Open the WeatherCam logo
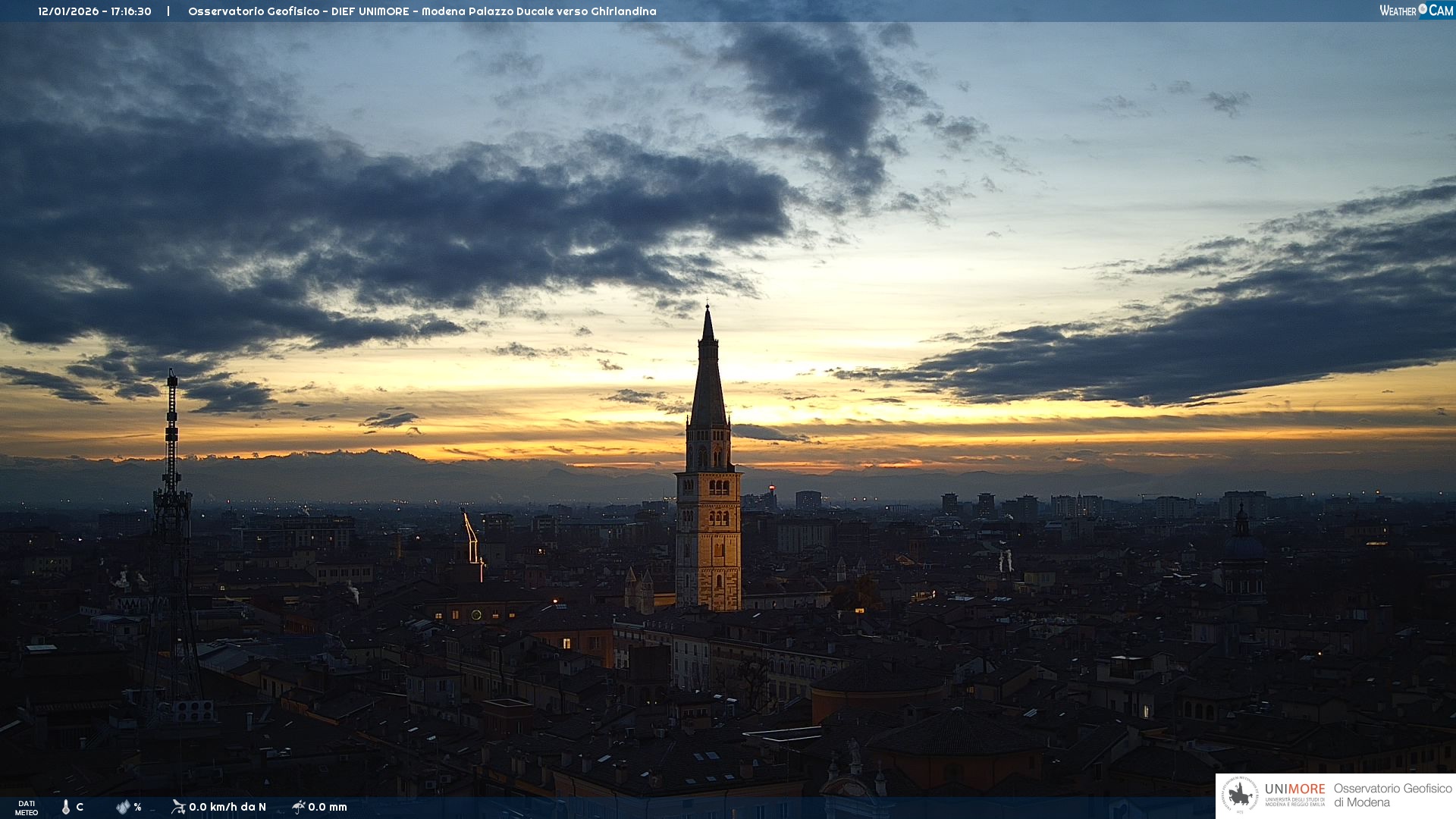The height and width of the screenshot is (819, 1456). [1415, 11]
